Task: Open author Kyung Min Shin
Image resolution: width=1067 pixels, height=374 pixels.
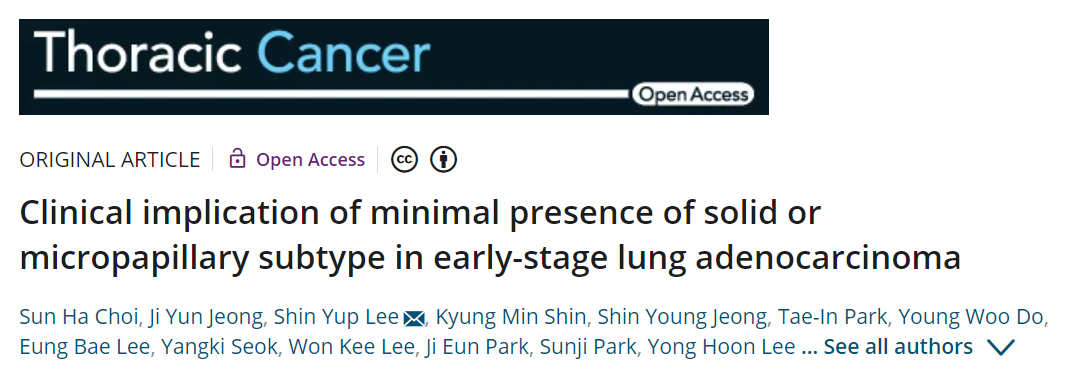Action: 510,317
